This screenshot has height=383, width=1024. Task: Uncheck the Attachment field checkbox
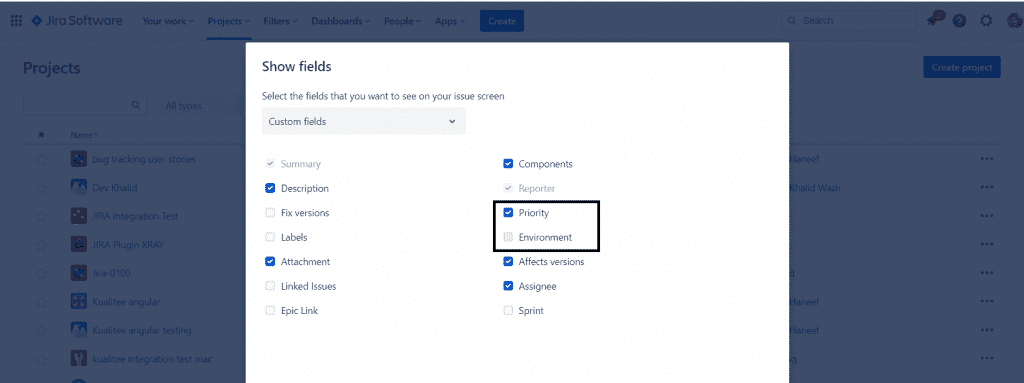[x=270, y=261]
